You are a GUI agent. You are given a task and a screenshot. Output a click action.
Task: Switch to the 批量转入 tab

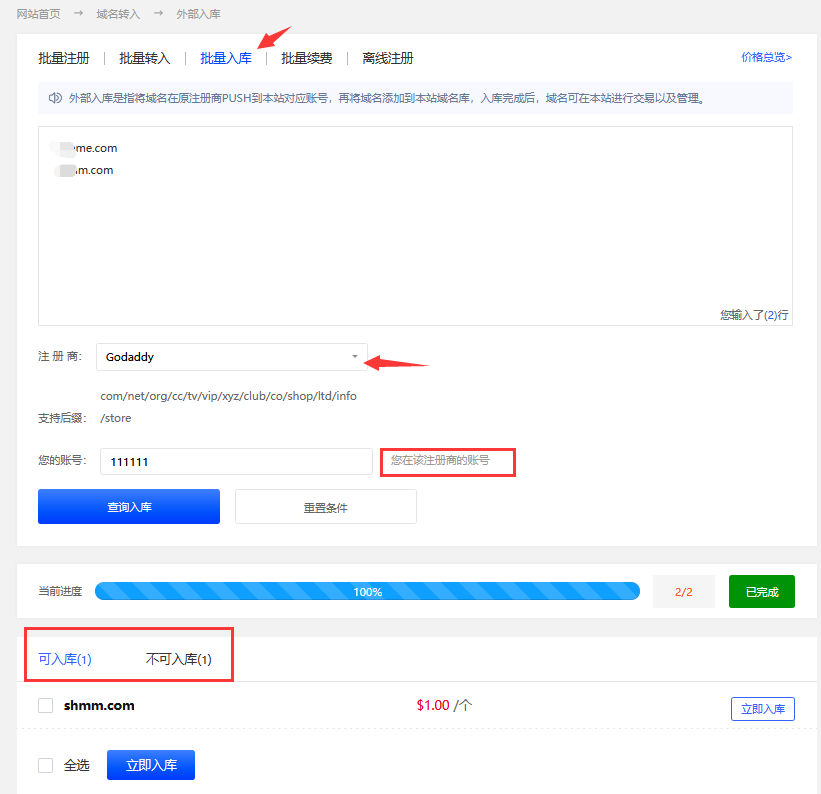(145, 58)
